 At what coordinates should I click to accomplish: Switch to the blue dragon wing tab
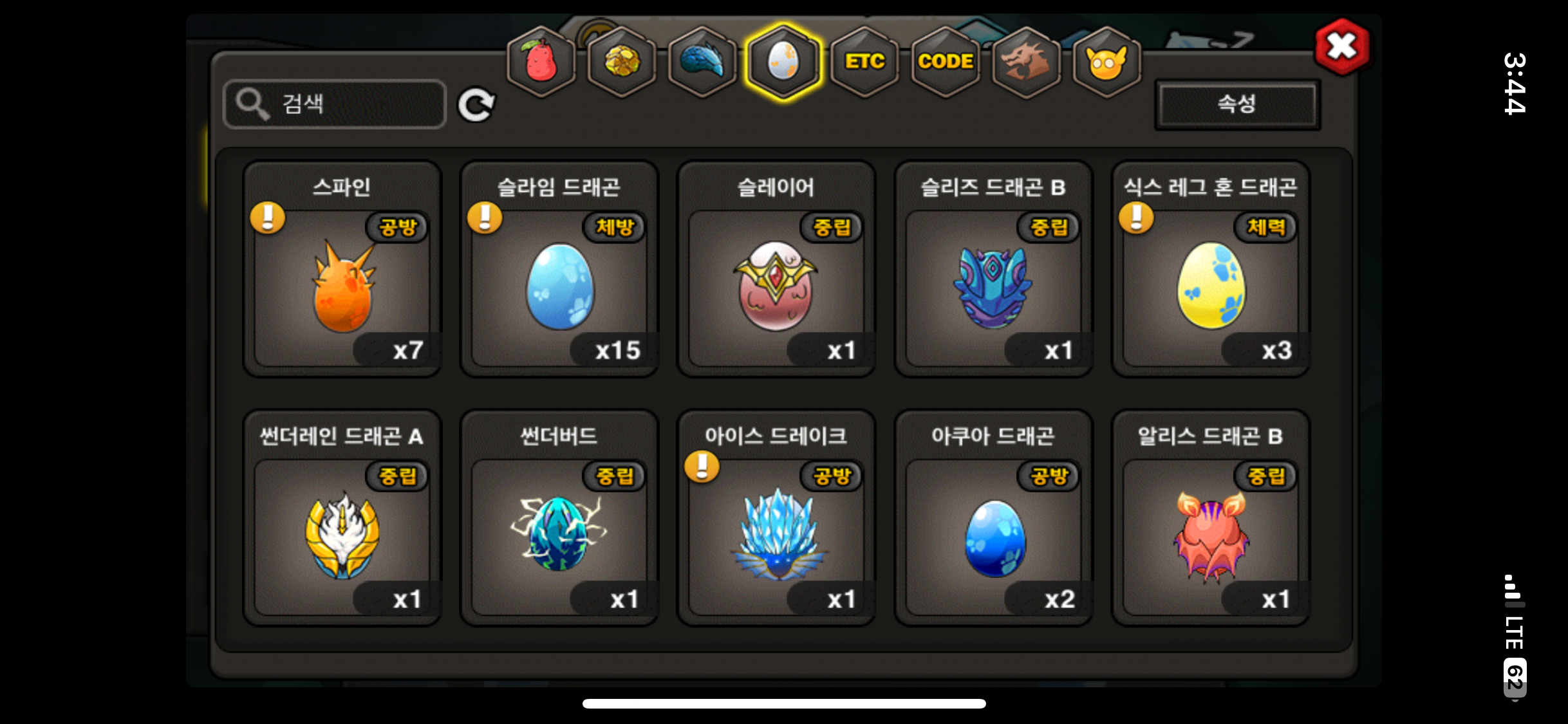tap(702, 62)
